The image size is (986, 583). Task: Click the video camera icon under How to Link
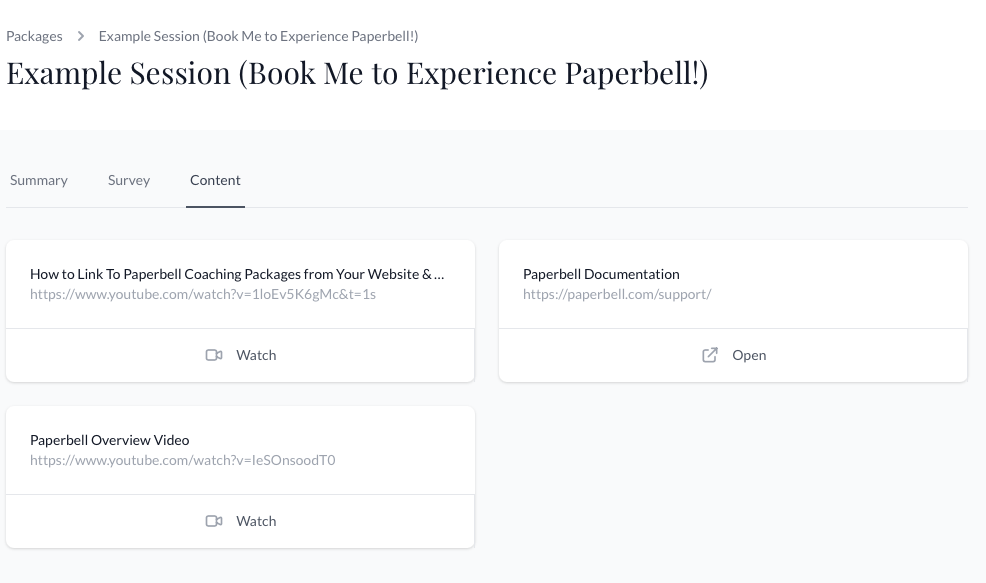[x=213, y=355]
